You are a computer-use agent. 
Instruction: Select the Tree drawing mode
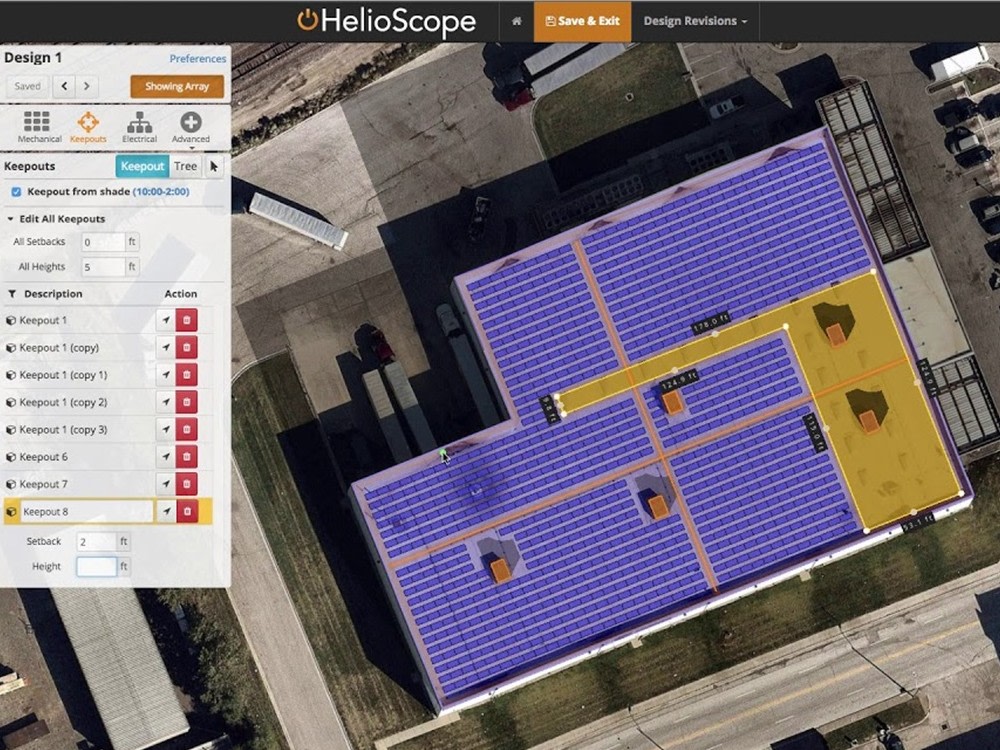point(186,166)
